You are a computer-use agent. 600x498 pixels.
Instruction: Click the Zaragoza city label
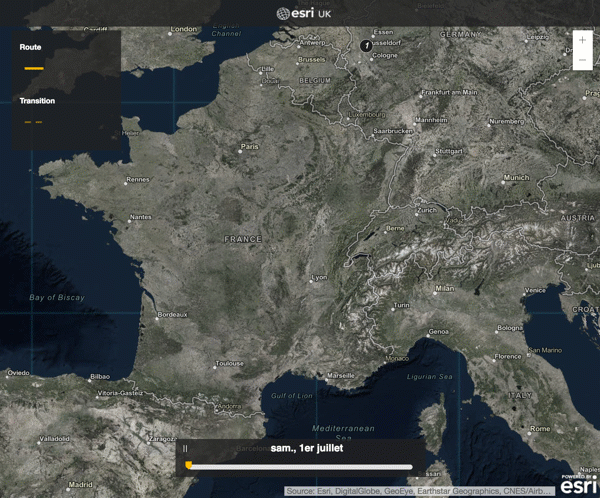point(163,439)
